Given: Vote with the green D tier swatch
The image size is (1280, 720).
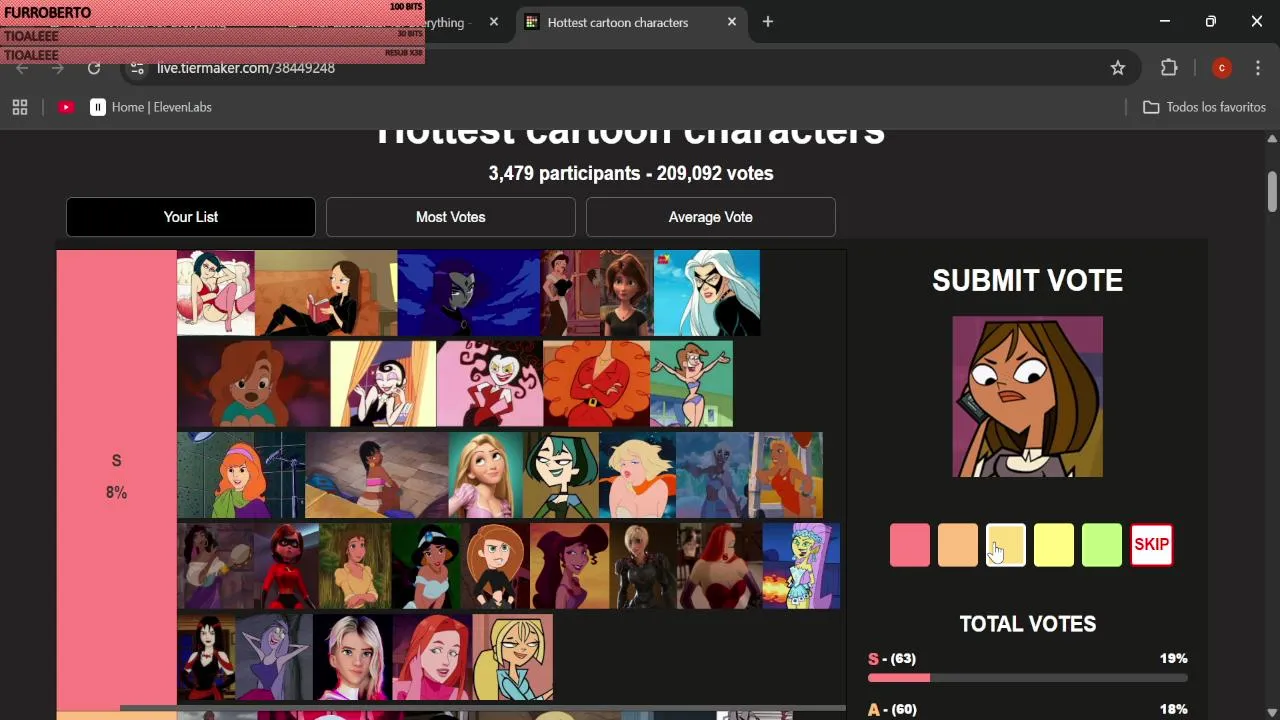Looking at the screenshot, I should click(x=1102, y=545).
